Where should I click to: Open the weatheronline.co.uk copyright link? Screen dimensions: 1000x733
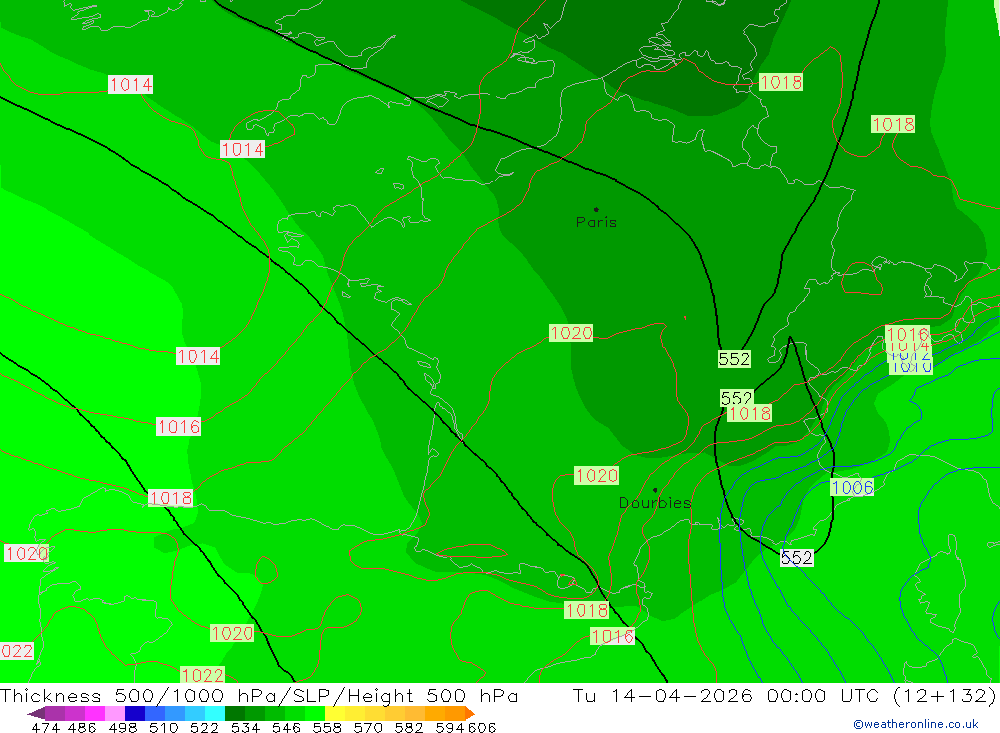click(916, 724)
